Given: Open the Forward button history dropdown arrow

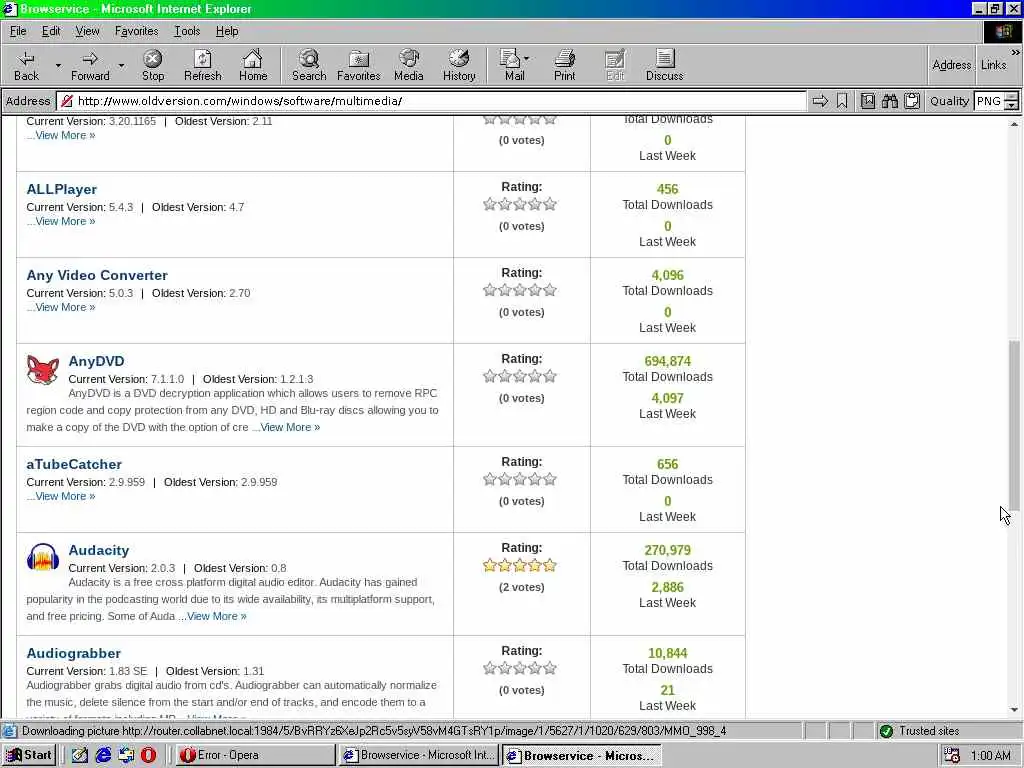Looking at the screenshot, I should click(121, 65).
